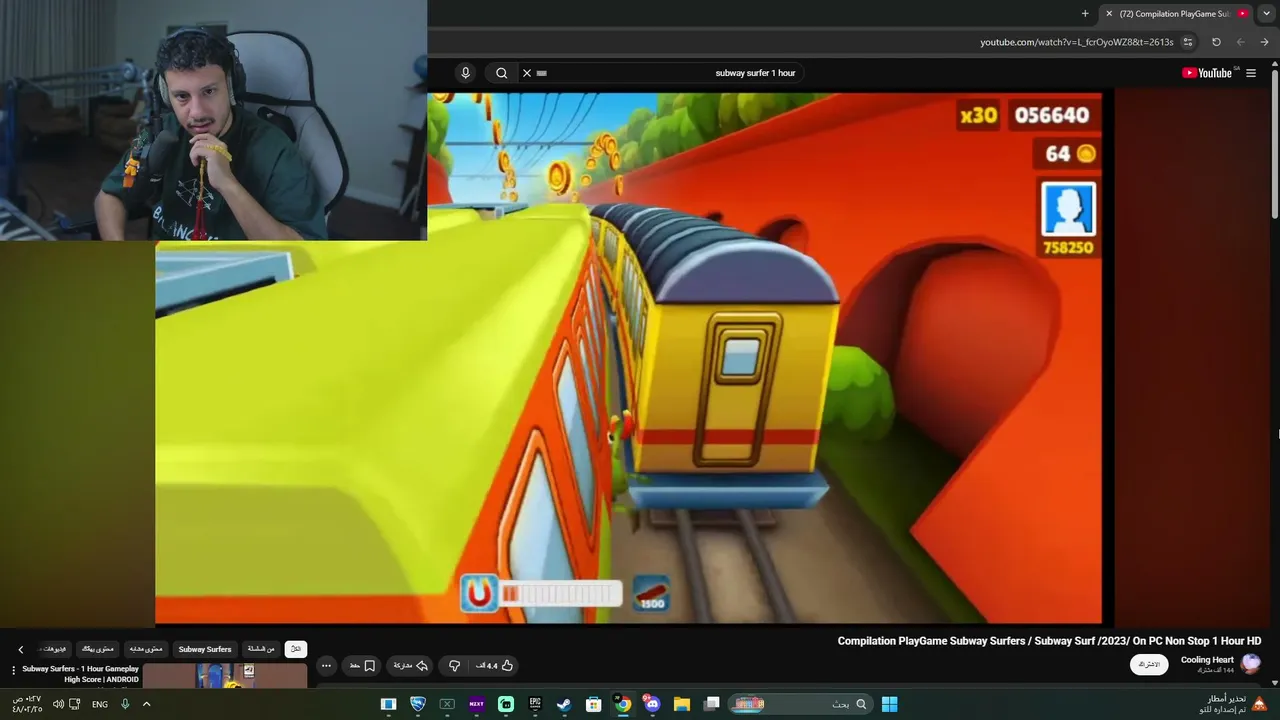The width and height of the screenshot is (1280, 720).
Task: Open the taskbar clock and date
Action: click(27, 704)
